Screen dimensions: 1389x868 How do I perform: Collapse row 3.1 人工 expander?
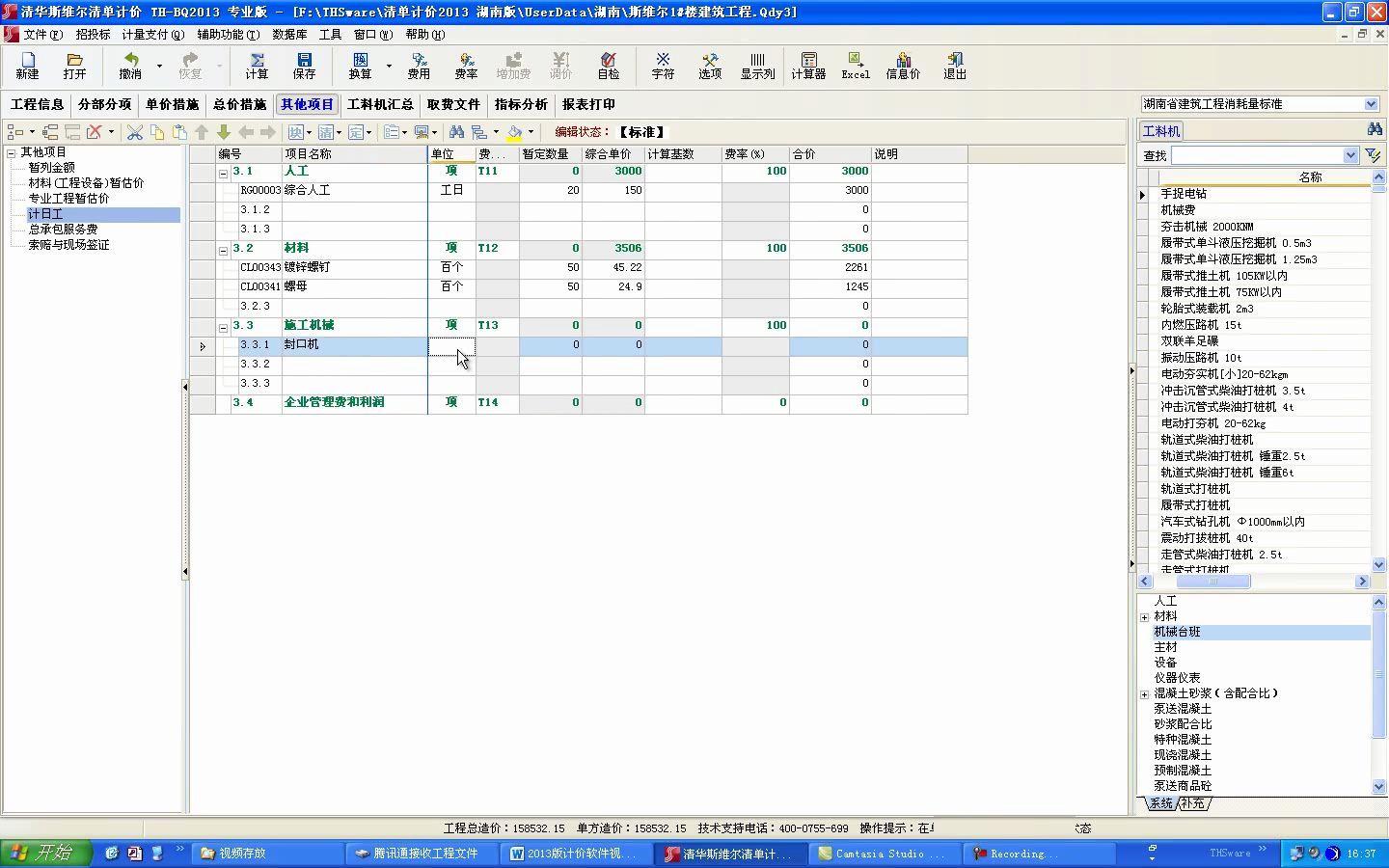tap(223, 174)
